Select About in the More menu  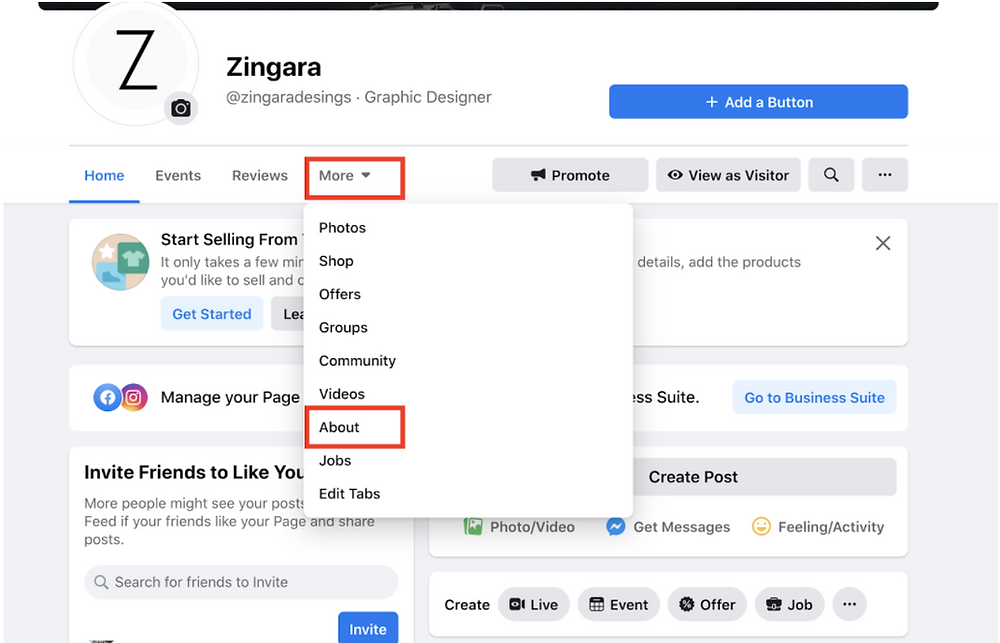pyautogui.click(x=469, y=427)
